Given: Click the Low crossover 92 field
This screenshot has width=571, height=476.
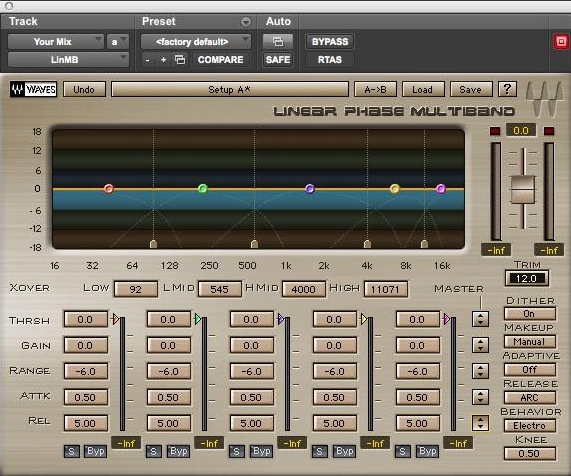Looking at the screenshot, I should [x=136, y=289].
